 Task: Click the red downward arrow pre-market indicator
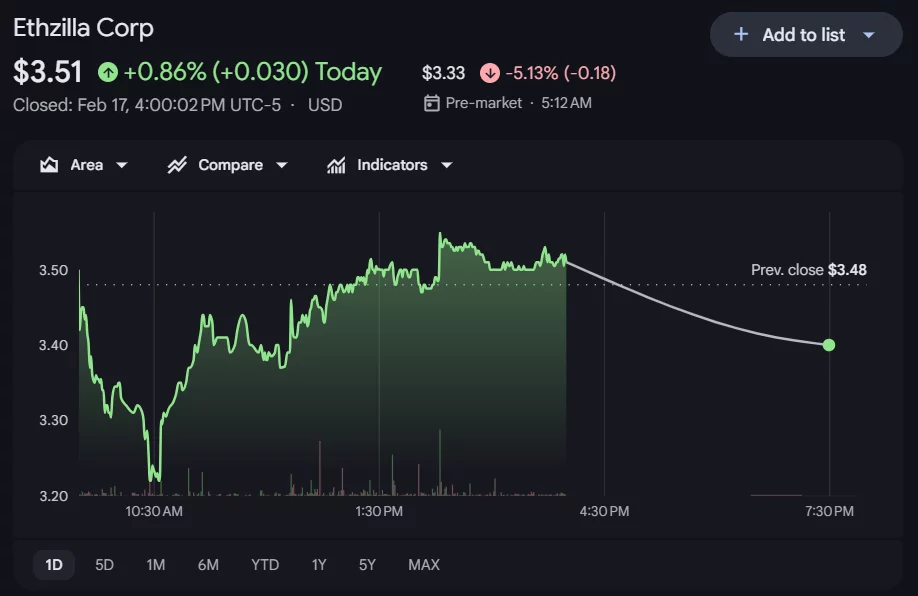point(489,72)
